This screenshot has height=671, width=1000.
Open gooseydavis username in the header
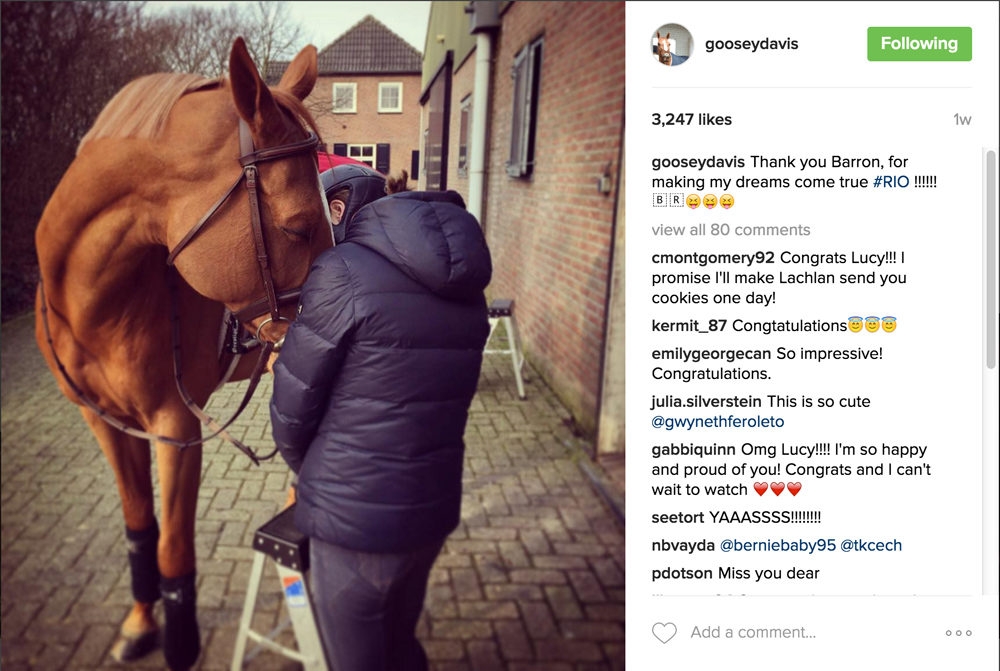(751, 43)
